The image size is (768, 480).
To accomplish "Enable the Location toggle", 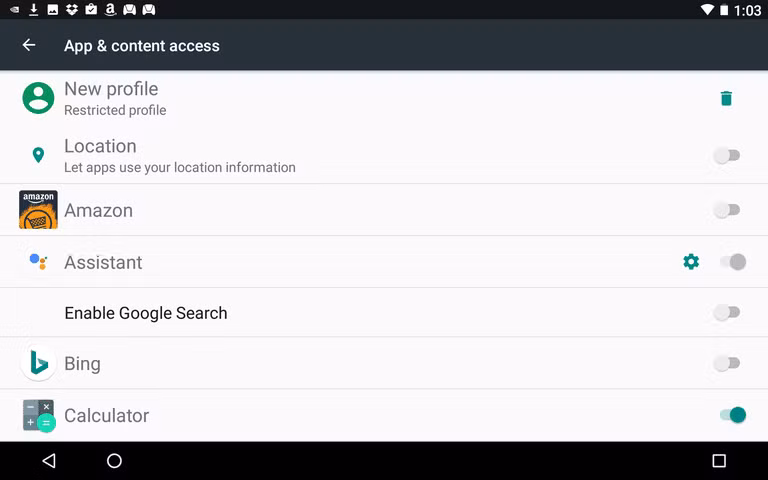I will 727,155.
